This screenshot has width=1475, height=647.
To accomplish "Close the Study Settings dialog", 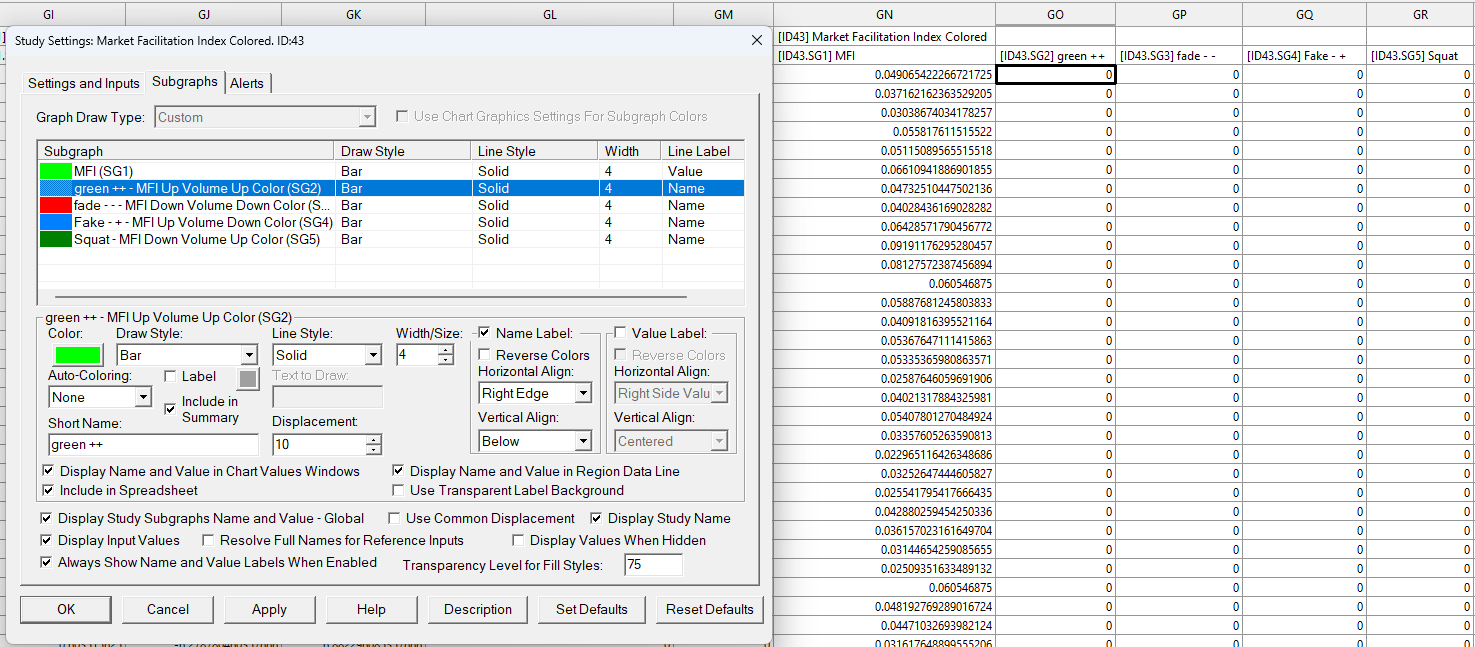I will coord(756,40).
